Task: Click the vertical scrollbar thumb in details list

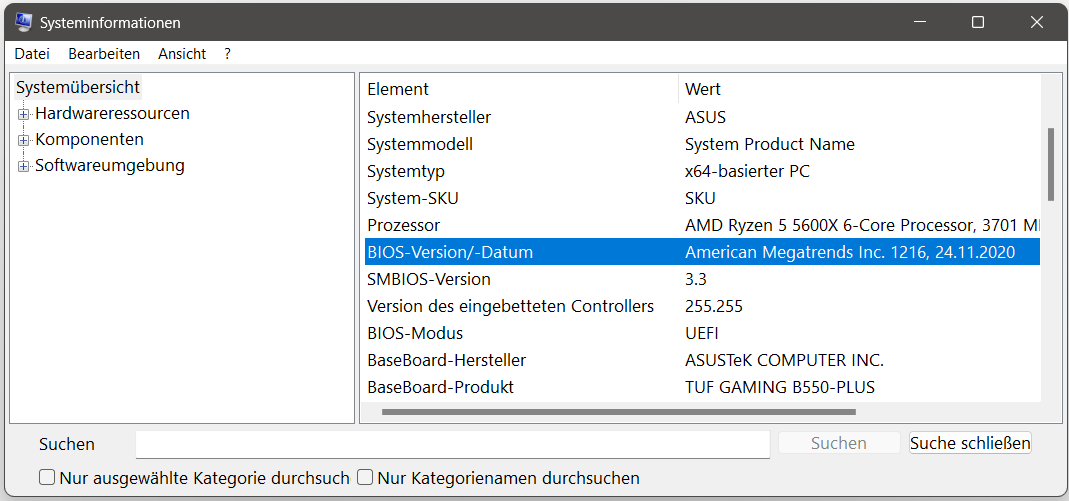Action: click(x=1050, y=163)
